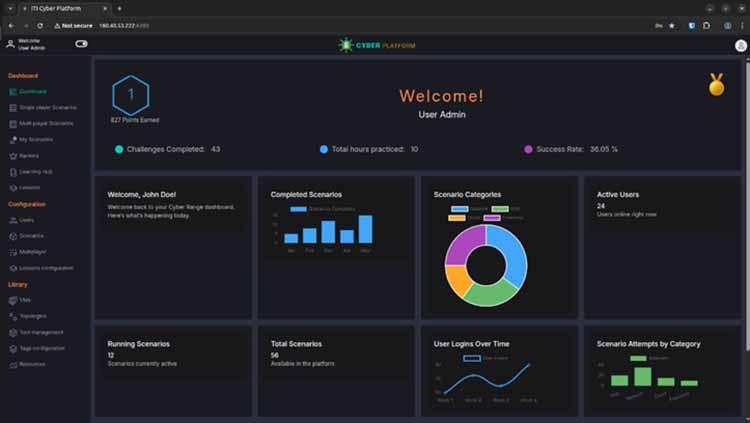Open Scenarios under Configuration
Screen dimensions: 750x423
coord(26,236)
